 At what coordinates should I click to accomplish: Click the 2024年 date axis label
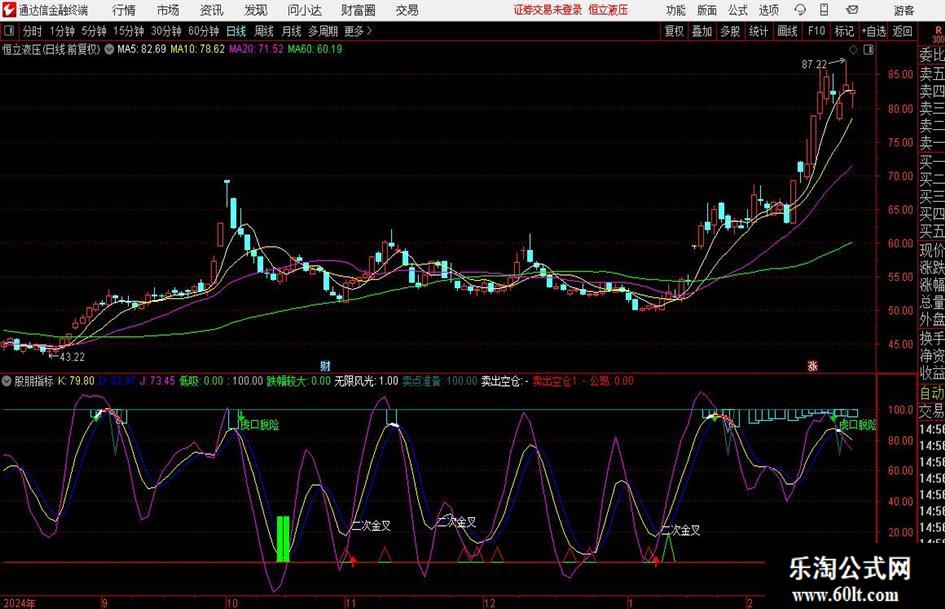19,603
